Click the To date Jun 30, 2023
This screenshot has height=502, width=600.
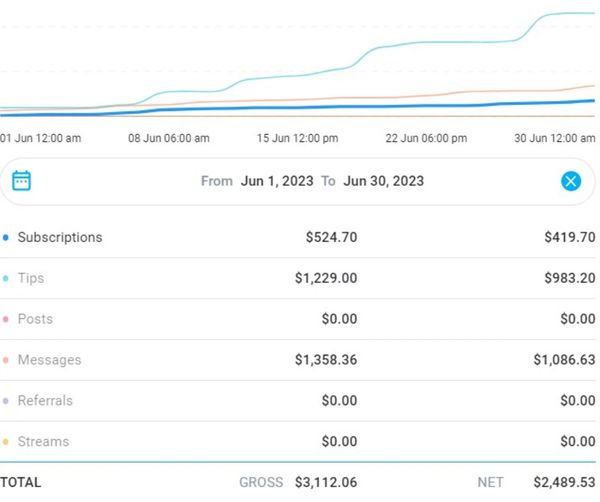click(383, 181)
